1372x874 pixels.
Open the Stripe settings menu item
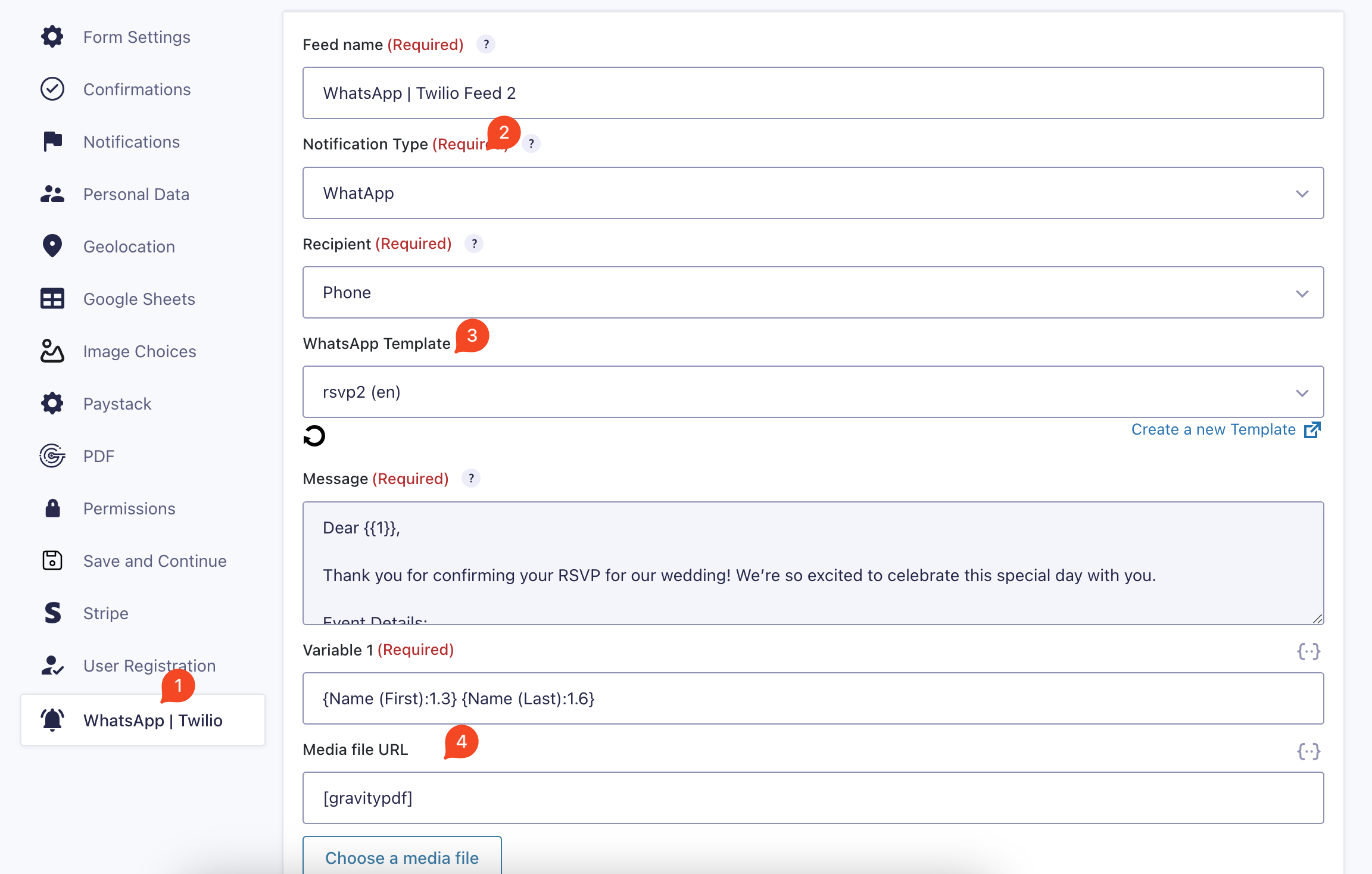point(105,613)
